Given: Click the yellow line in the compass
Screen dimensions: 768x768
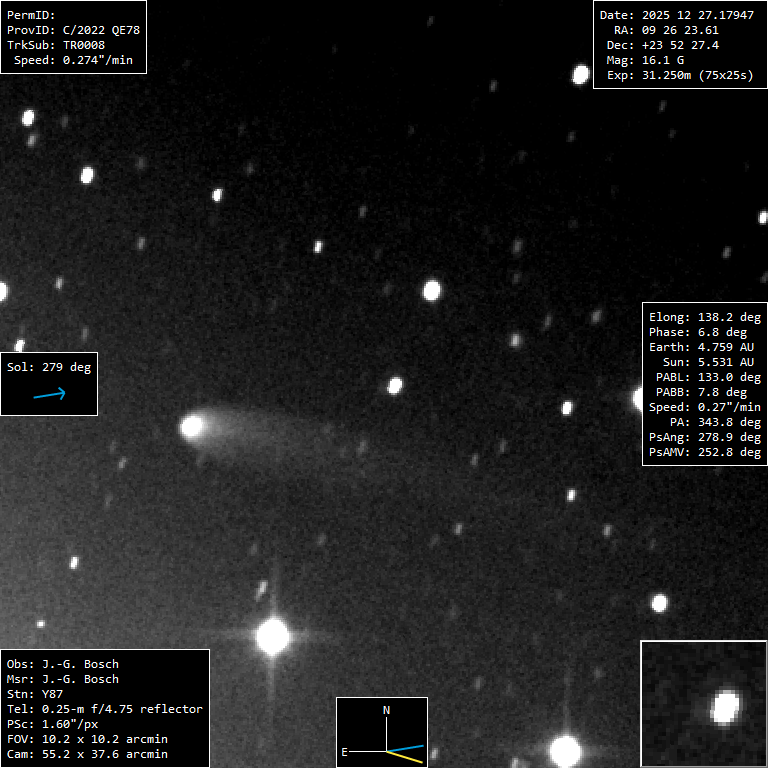Looking at the screenshot, I should pyautogui.click(x=406, y=756).
